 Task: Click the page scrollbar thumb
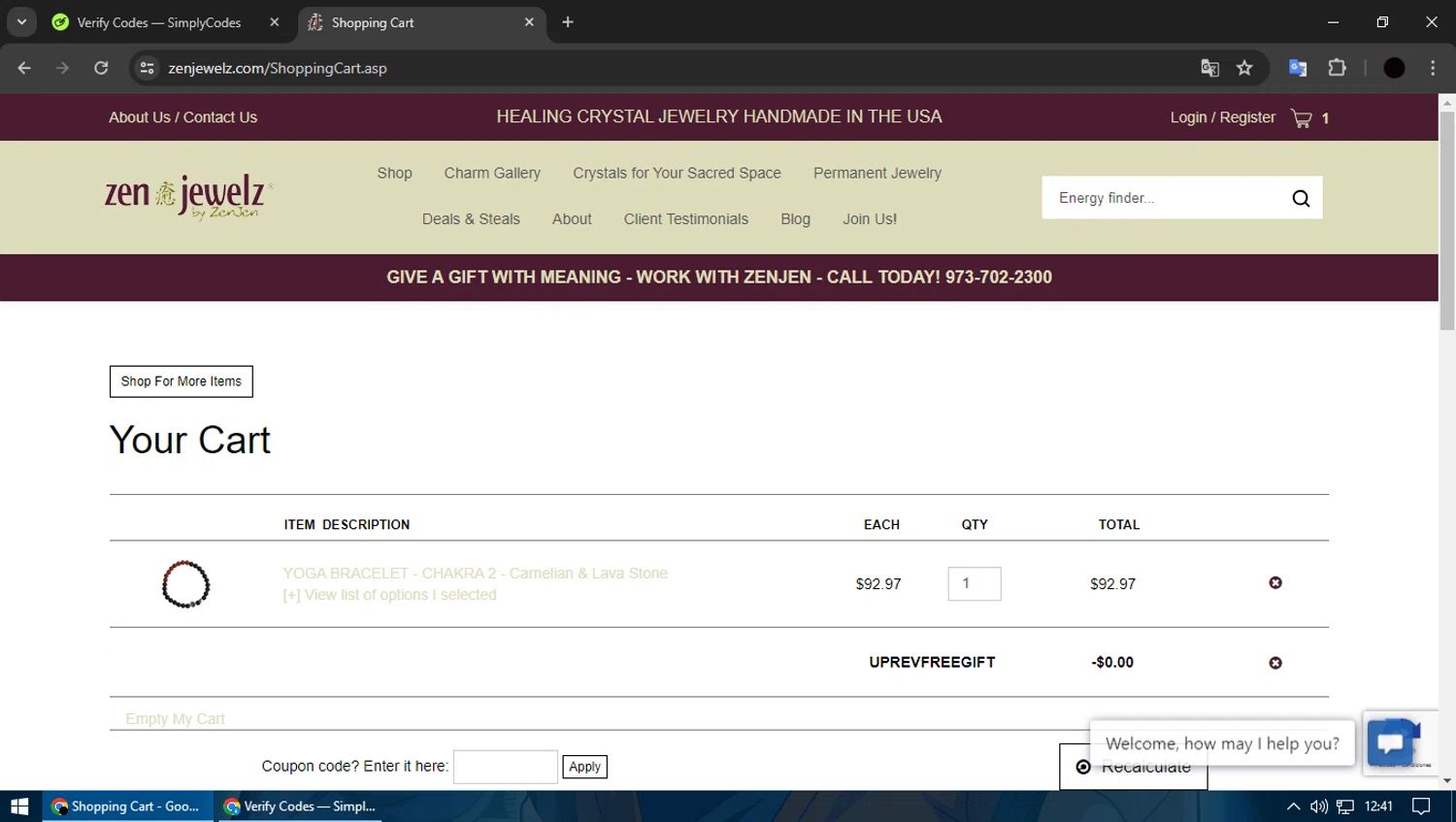pyautogui.click(x=1447, y=221)
